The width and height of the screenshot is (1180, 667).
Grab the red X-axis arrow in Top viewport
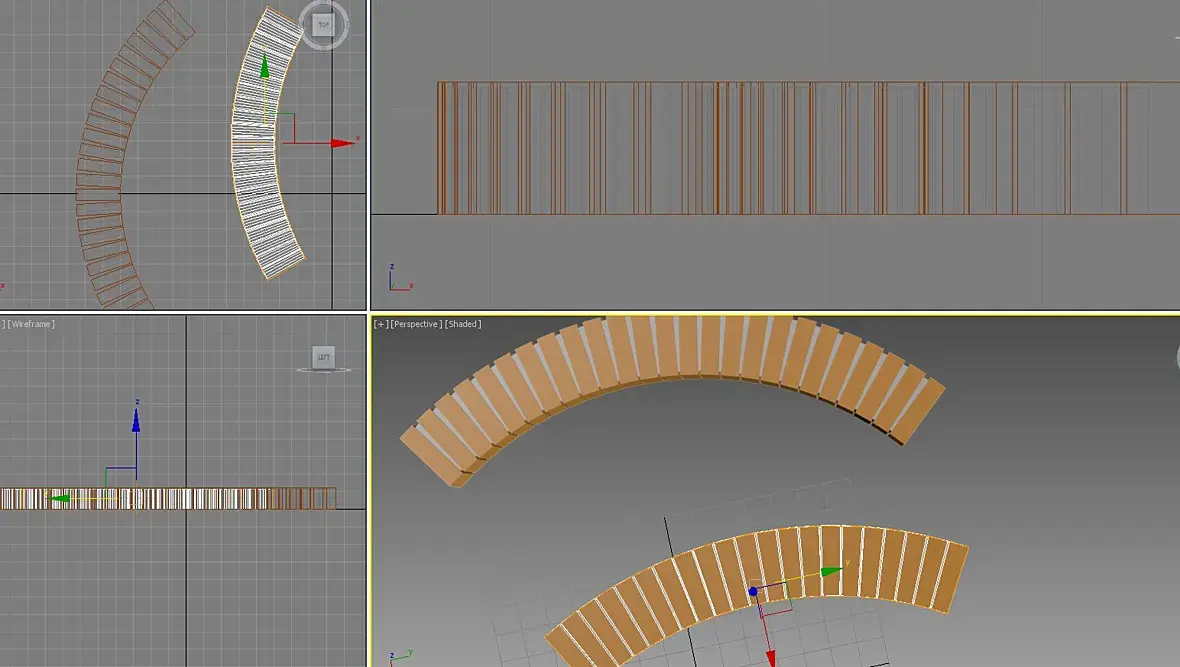pyautogui.click(x=342, y=142)
